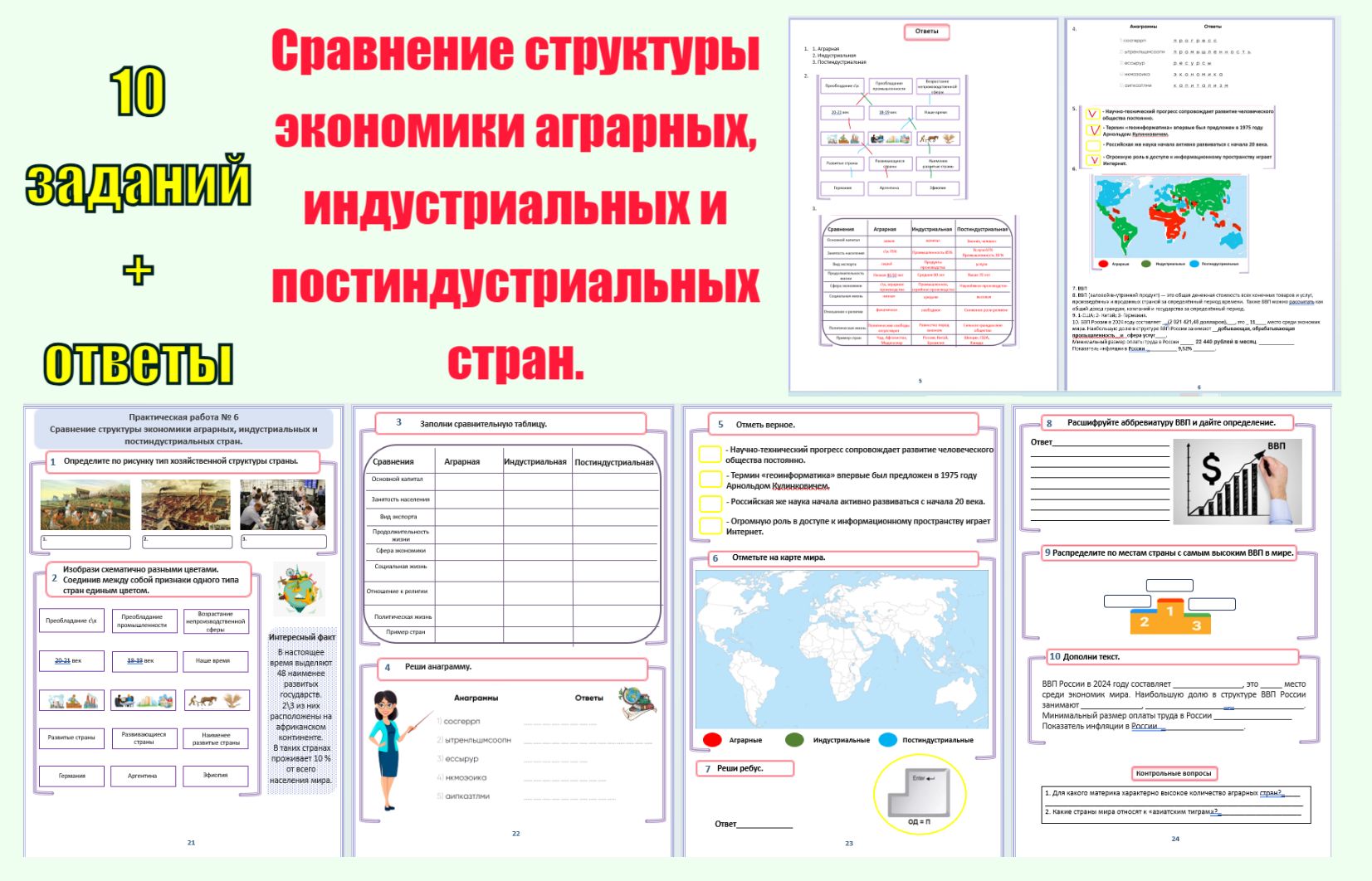Tick the empty 'Термин «геоинформатика»' checkbox on page 23
This screenshot has height=881, width=1372.
pos(710,479)
